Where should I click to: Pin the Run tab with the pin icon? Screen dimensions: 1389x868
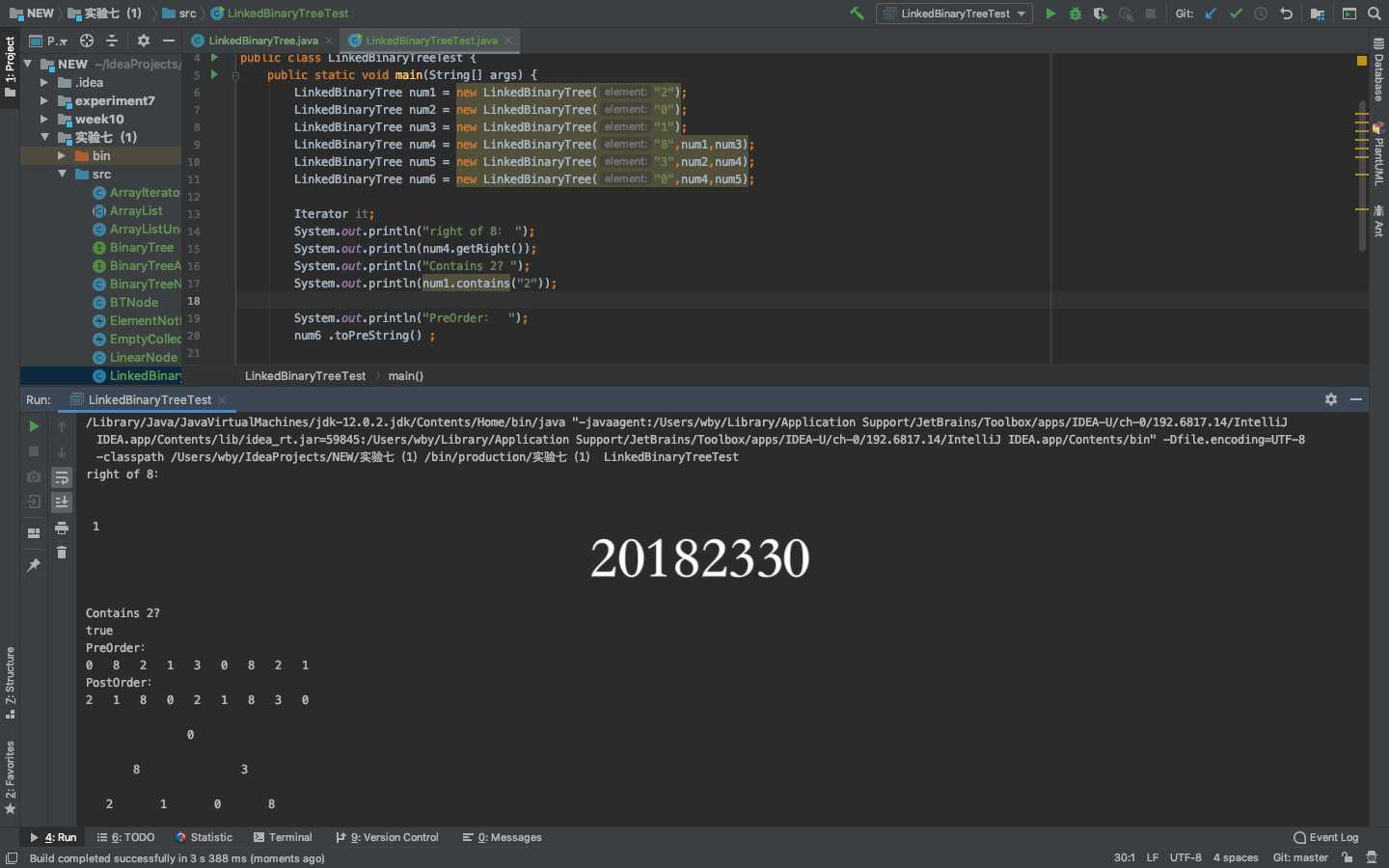point(34,565)
